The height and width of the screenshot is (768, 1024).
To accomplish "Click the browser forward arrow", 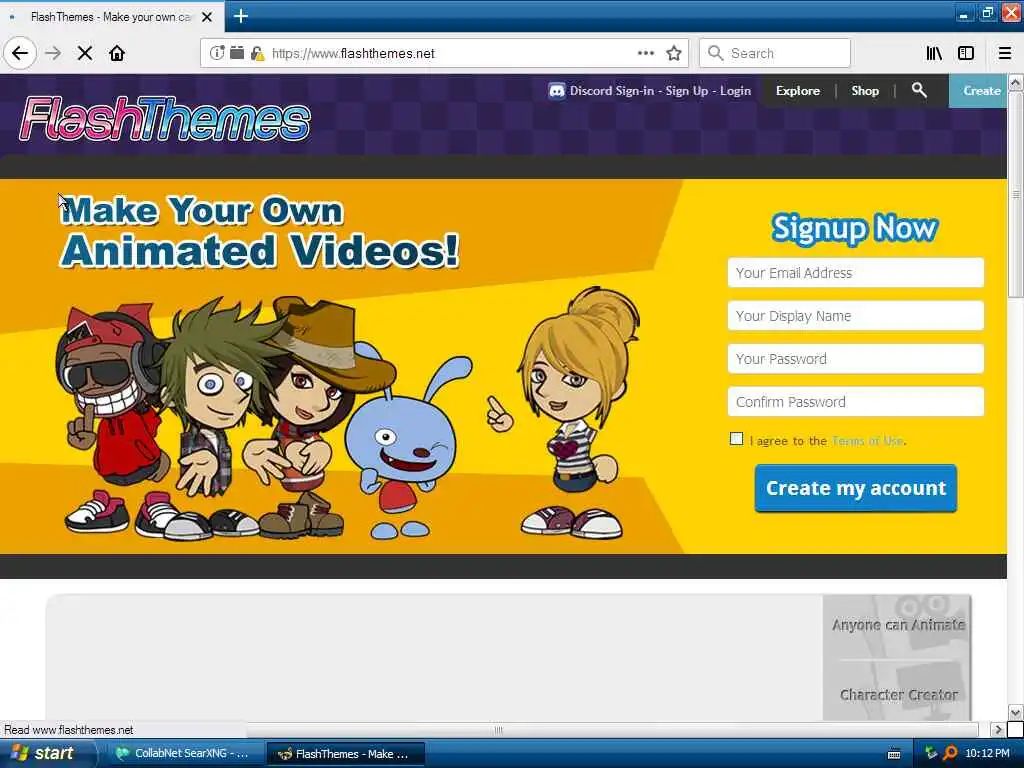I will click(53, 53).
